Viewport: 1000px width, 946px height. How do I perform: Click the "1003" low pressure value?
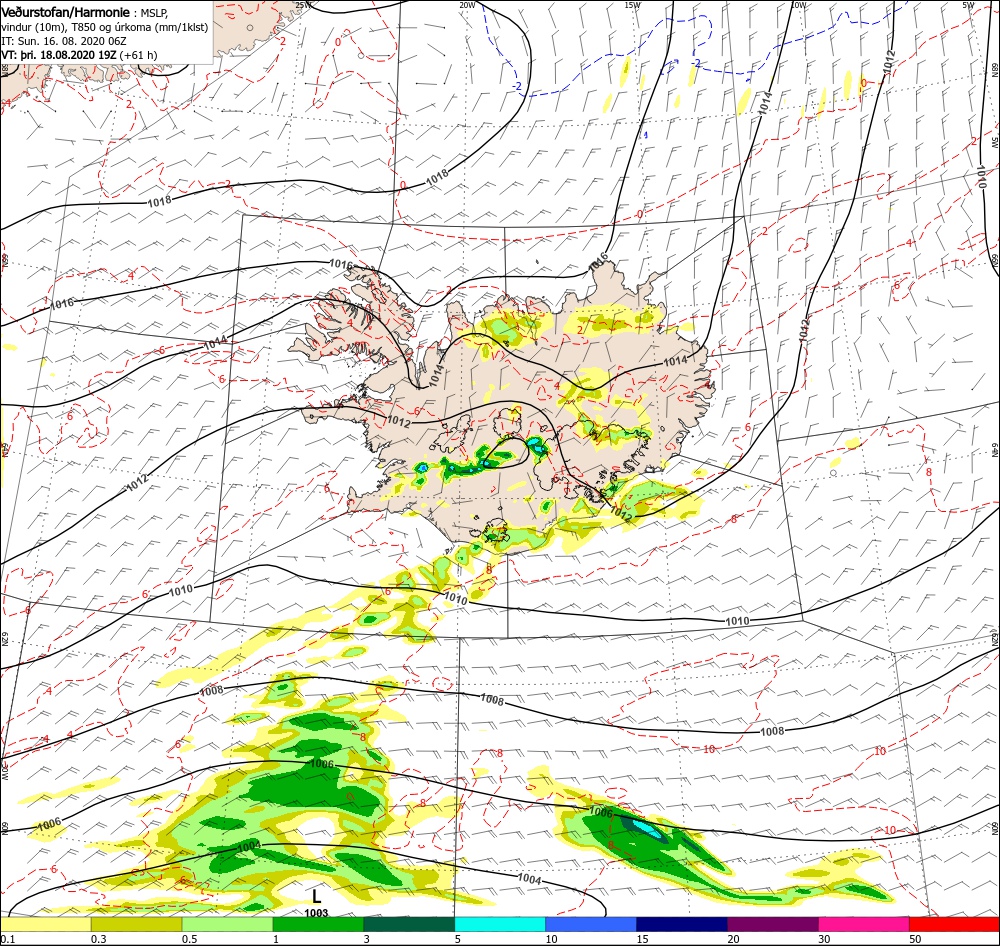point(316,913)
